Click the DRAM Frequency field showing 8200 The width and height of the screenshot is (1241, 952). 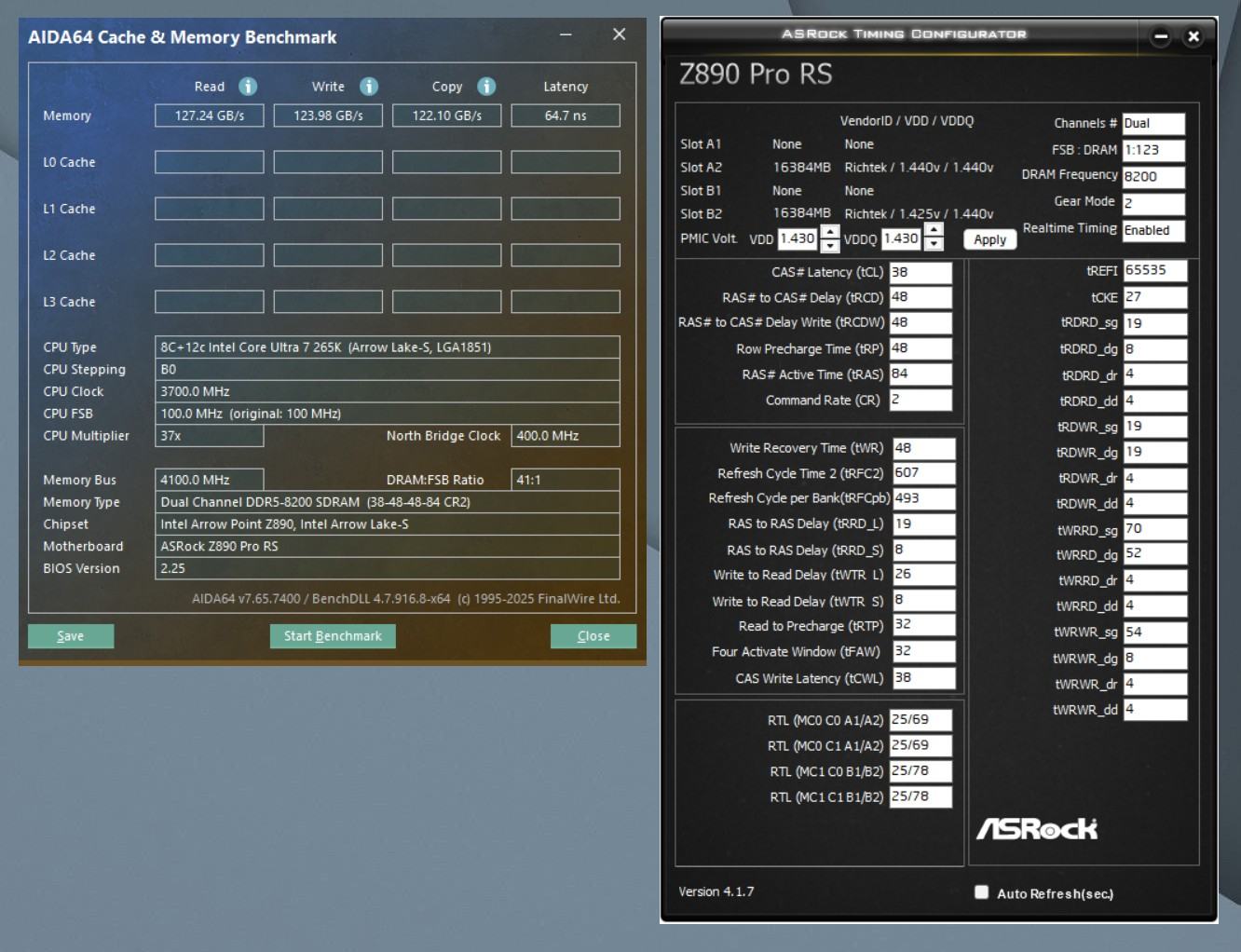[1153, 177]
